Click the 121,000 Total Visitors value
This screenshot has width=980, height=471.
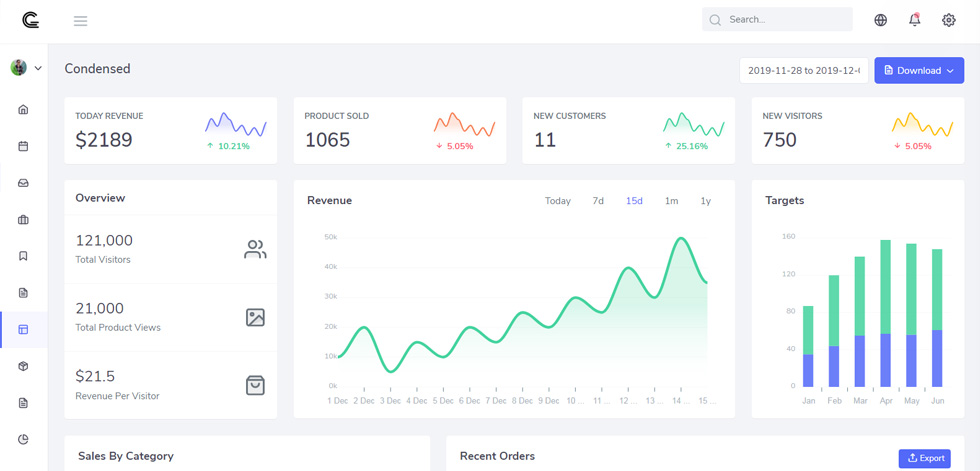point(104,240)
